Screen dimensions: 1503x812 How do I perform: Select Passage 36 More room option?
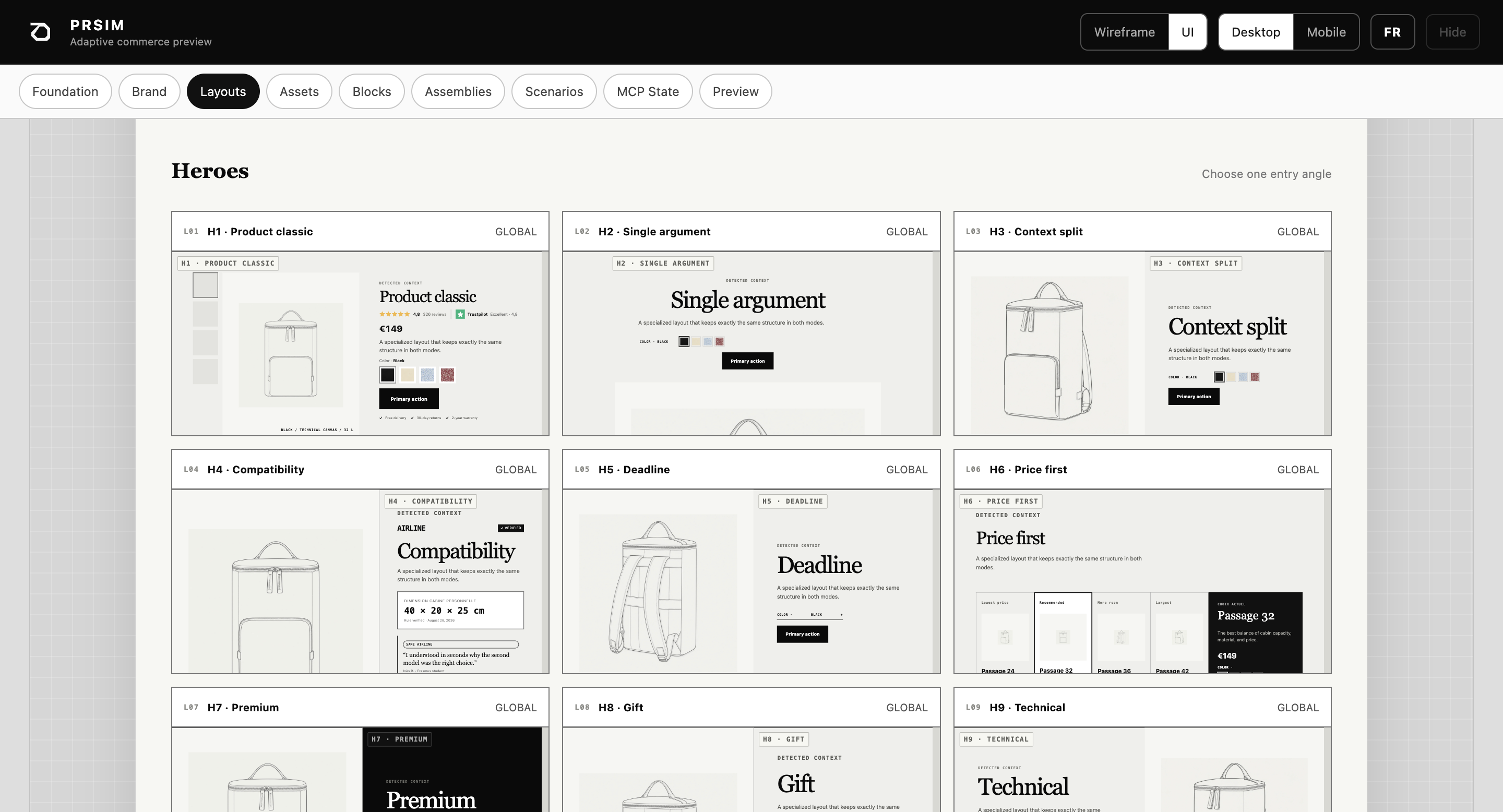pos(1120,634)
